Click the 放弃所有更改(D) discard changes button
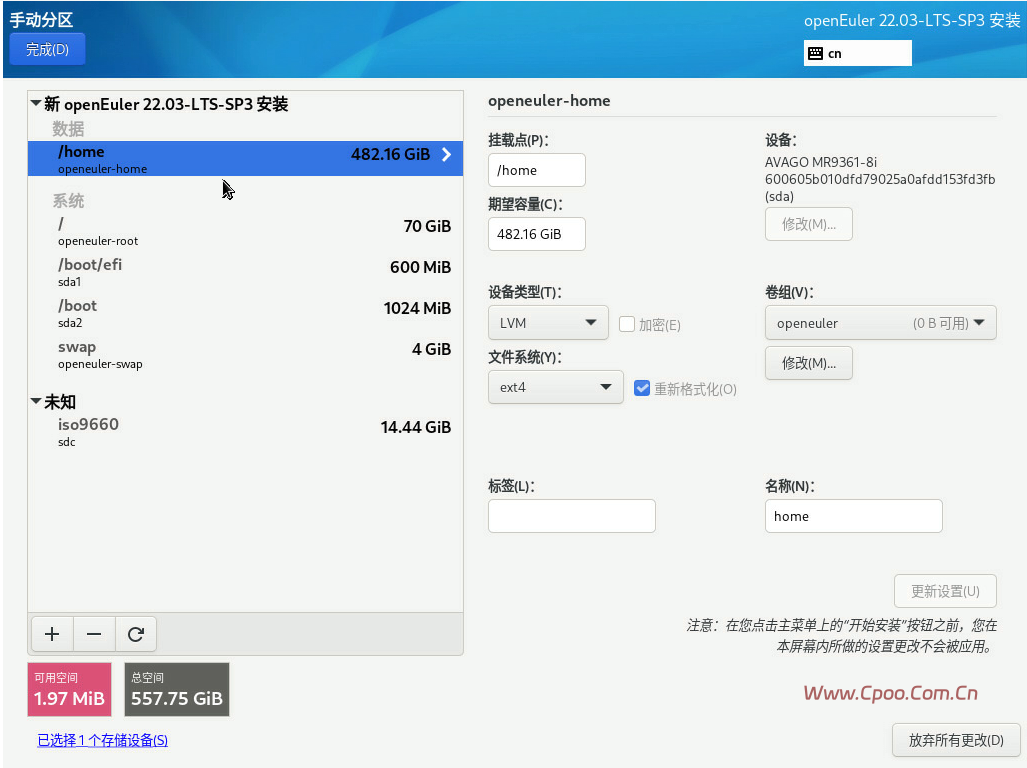 tap(956, 740)
